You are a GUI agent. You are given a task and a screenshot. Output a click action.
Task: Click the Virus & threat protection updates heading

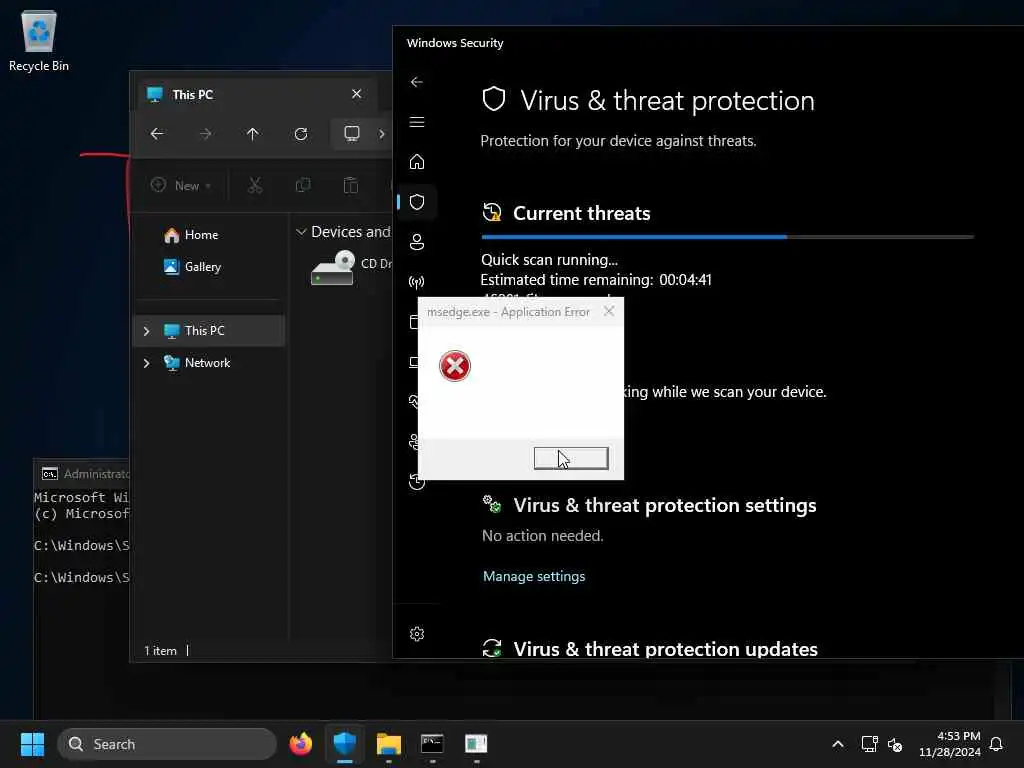pos(665,649)
